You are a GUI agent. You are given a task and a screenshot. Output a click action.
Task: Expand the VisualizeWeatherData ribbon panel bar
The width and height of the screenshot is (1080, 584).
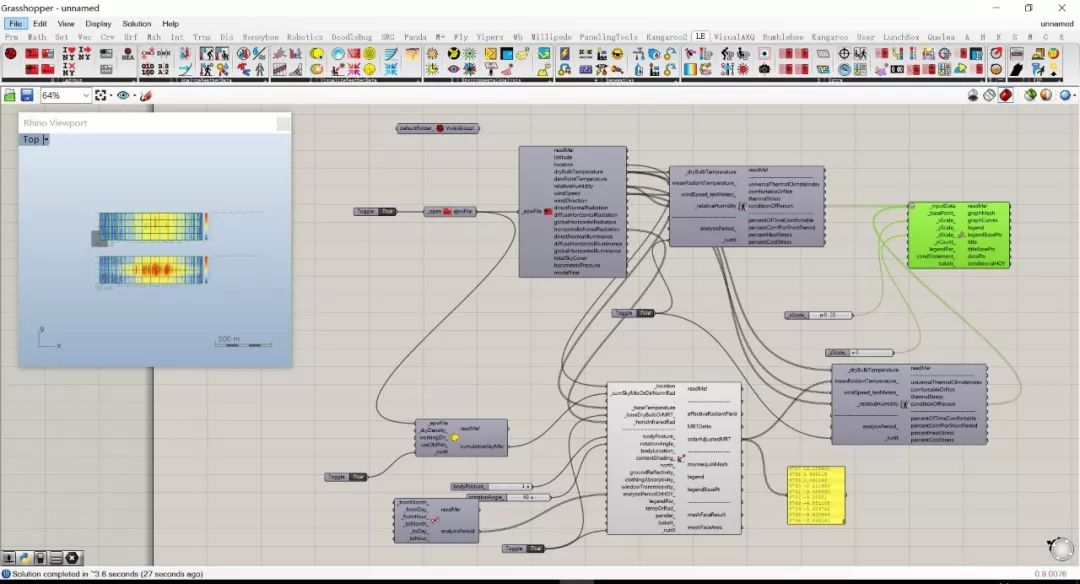coord(345,80)
